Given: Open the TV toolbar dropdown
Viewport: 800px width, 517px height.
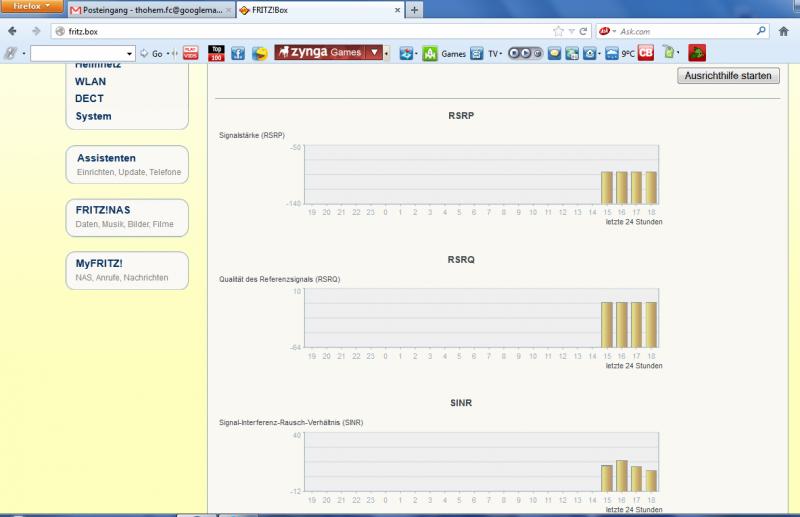Looking at the screenshot, I should pyautogui.click(x=495, y=54).
